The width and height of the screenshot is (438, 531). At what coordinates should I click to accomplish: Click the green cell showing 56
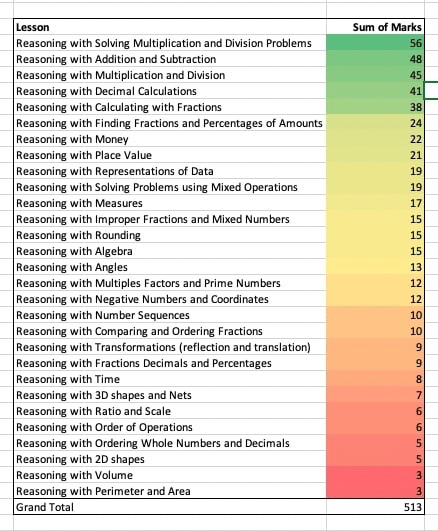(375, 43)
